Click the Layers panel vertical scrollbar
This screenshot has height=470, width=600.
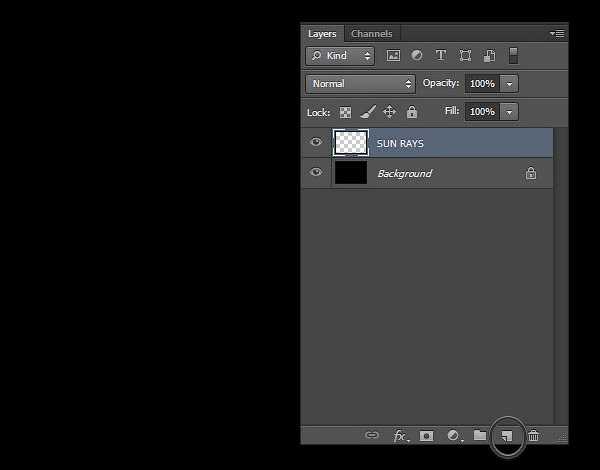pos(560,276)
